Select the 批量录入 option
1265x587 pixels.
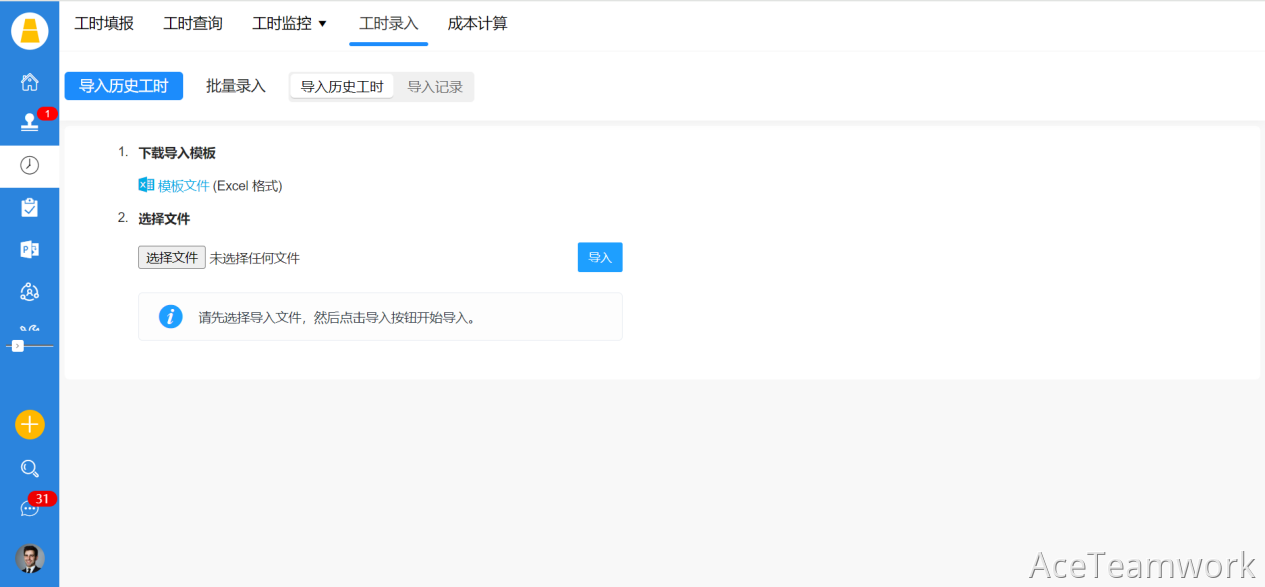236,86
